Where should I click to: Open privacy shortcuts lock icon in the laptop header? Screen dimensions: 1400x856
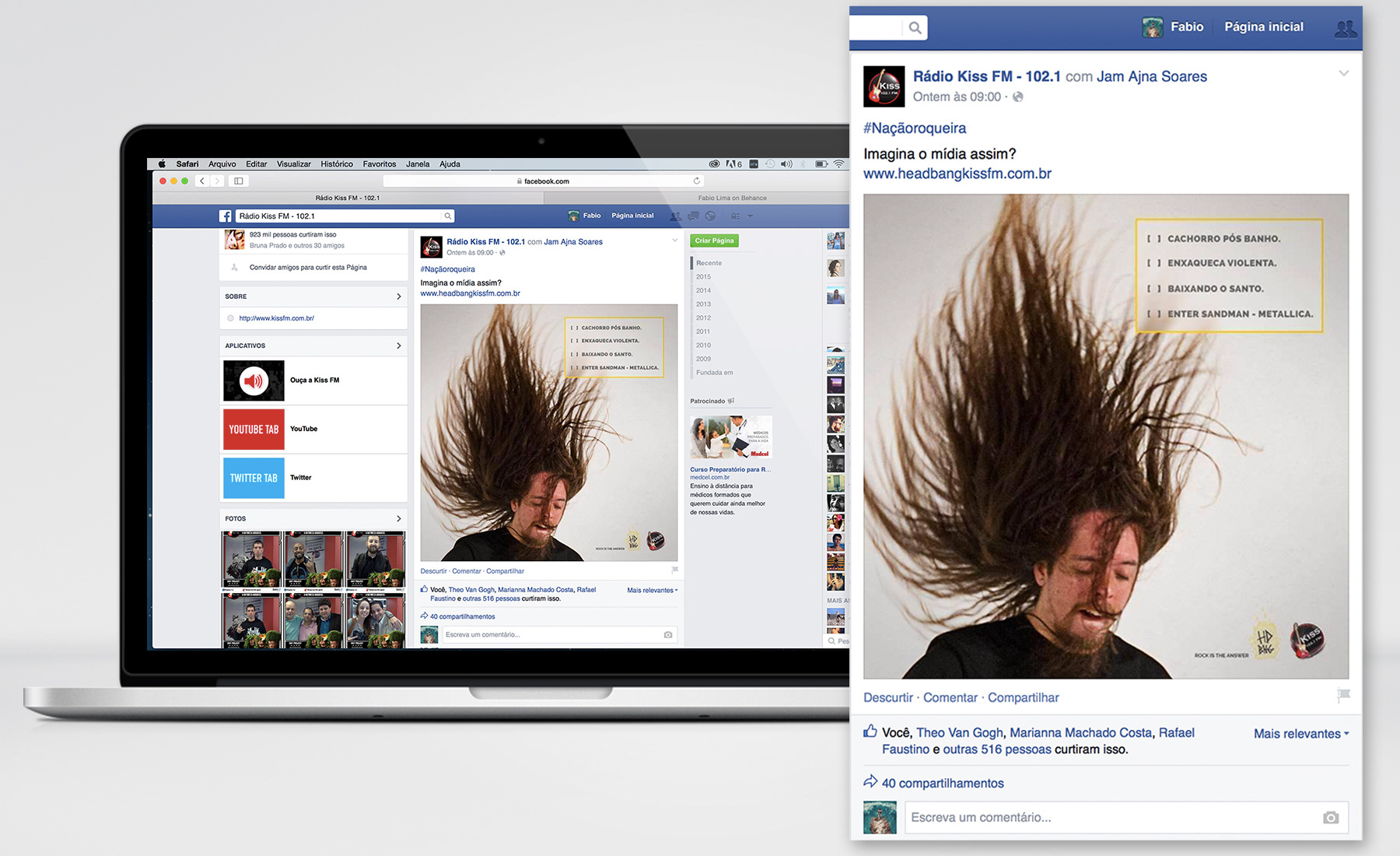(735, 216)
